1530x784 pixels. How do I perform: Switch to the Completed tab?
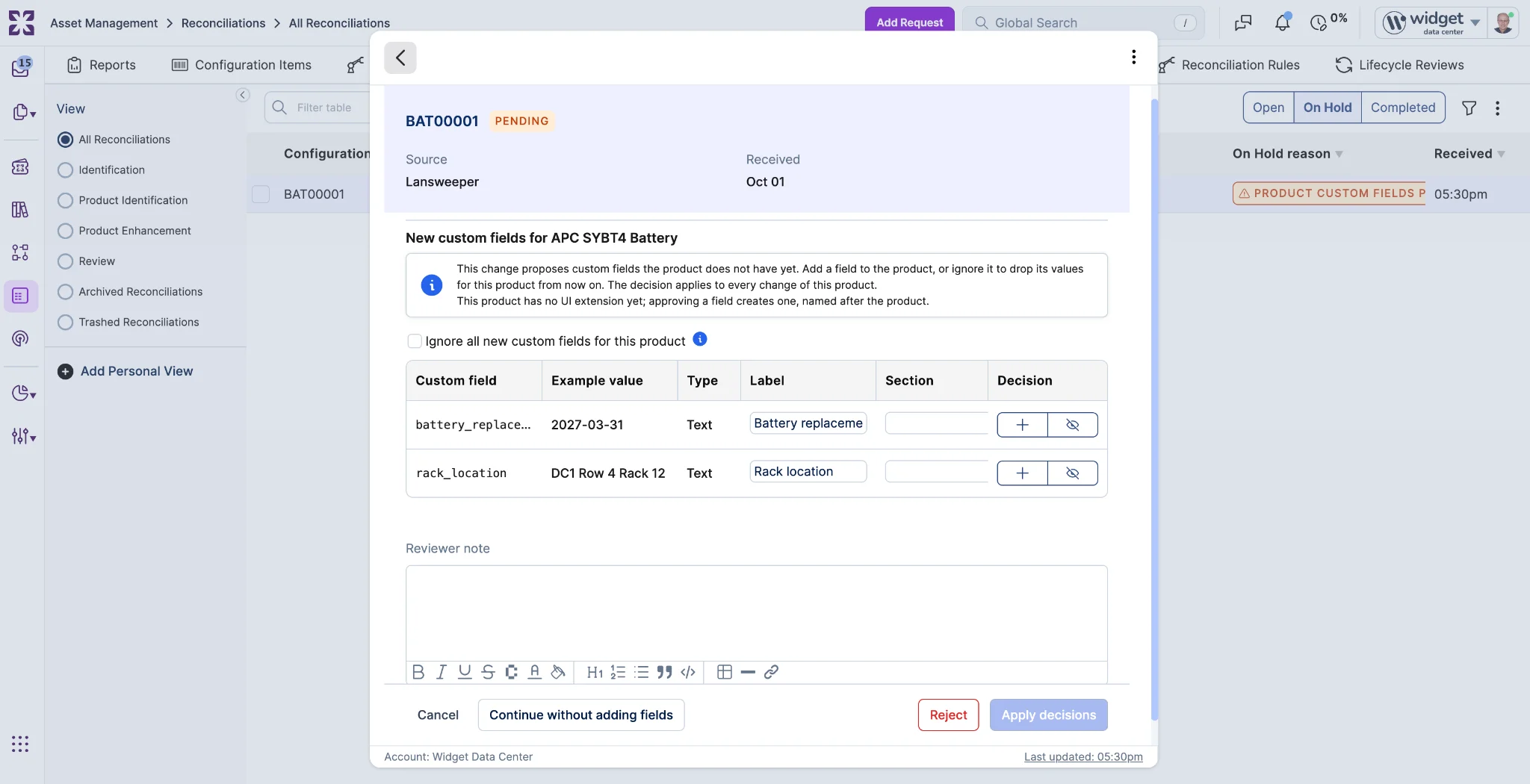tap(1402, 108)
